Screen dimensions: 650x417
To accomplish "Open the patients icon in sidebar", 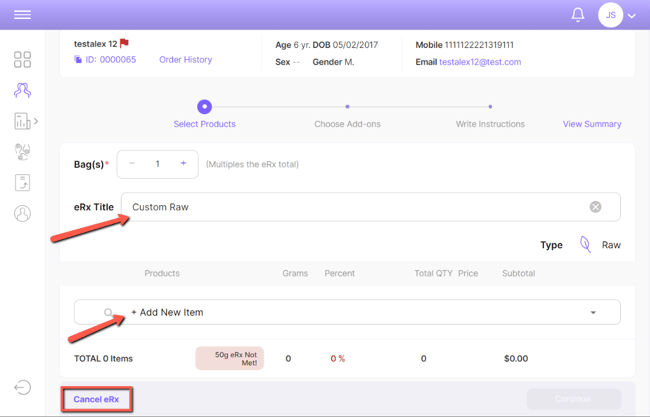I will point(22,91).
